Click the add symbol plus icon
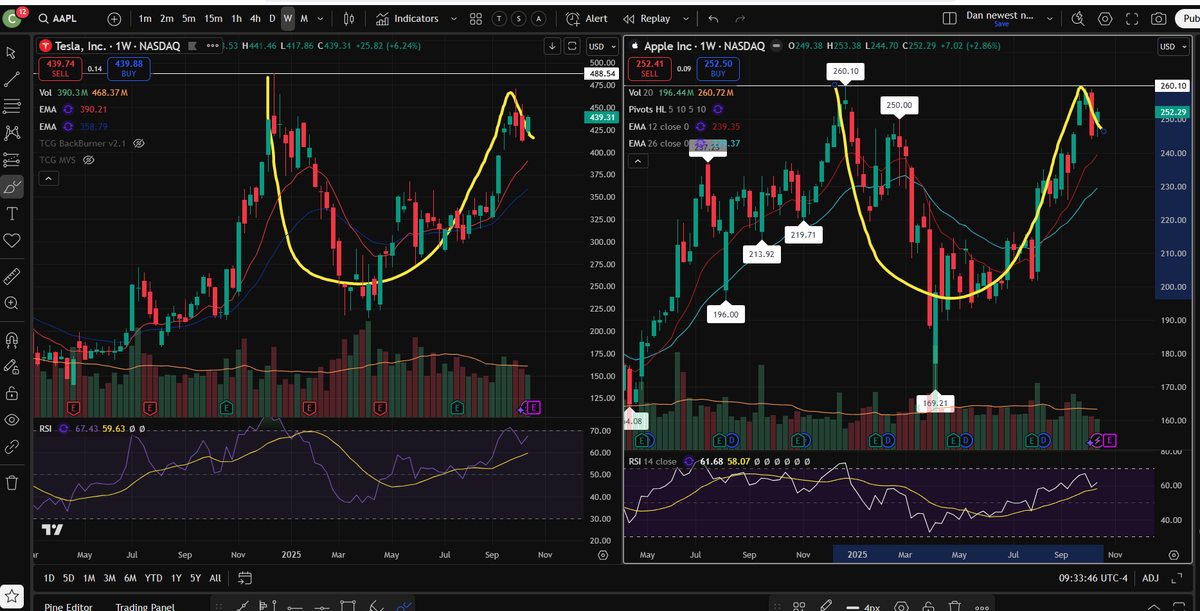This screenshot has width=1200, height=611. tap(114, 19)
